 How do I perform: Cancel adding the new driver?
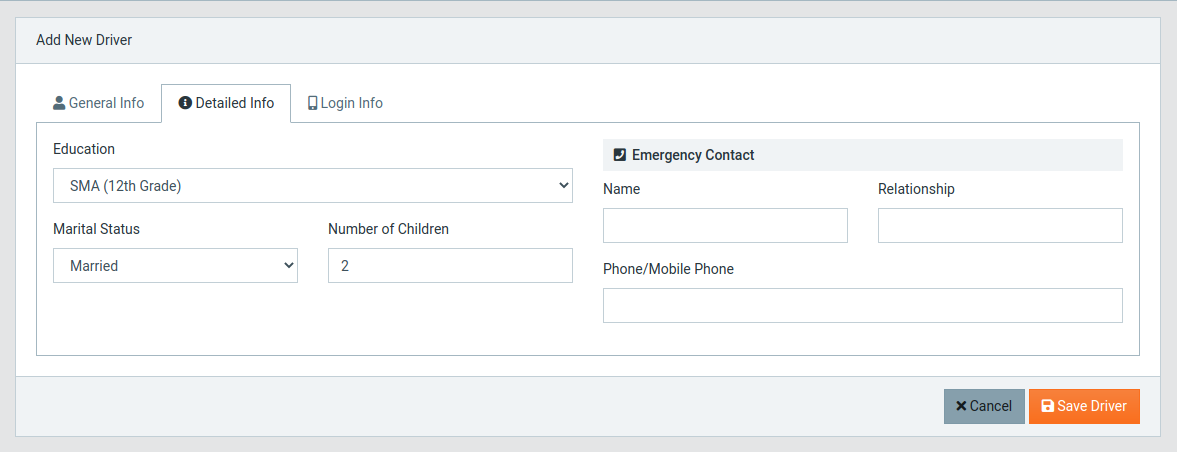984,406
